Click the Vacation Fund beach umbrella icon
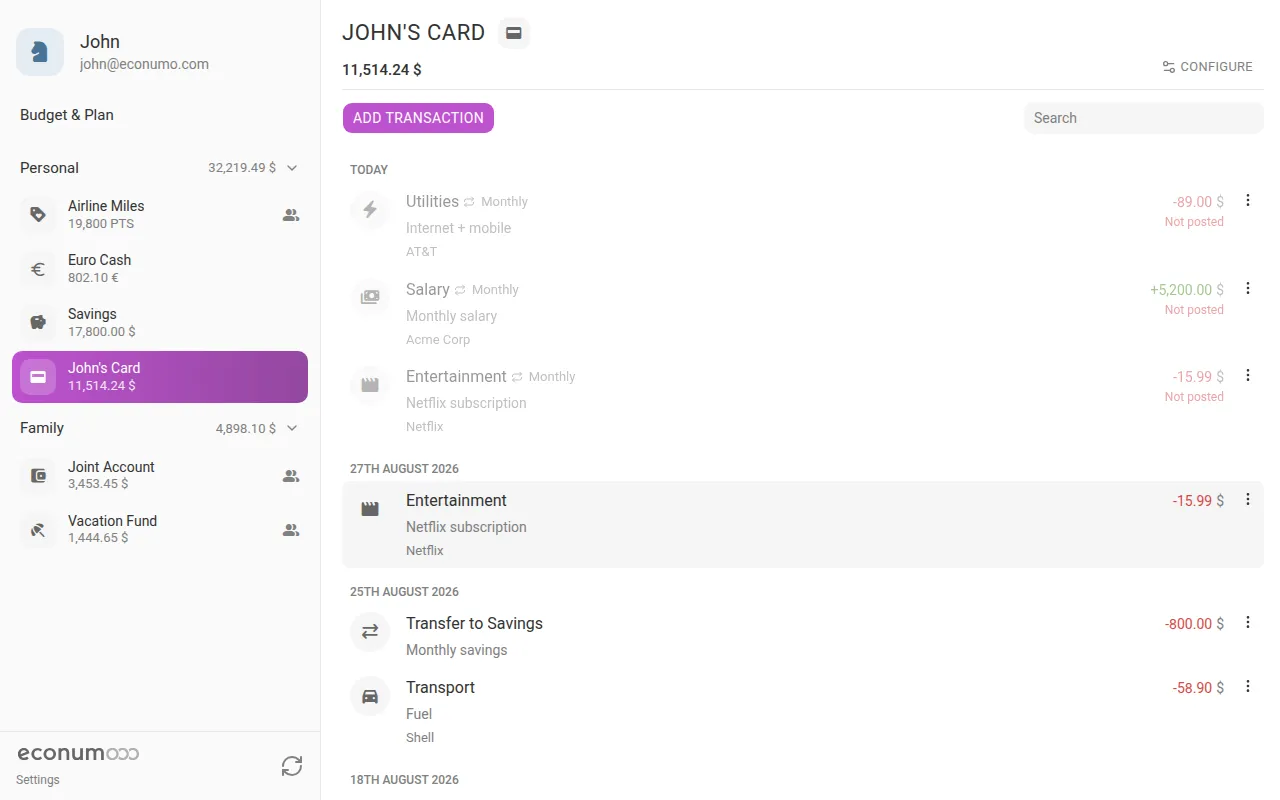 point(38,529)
